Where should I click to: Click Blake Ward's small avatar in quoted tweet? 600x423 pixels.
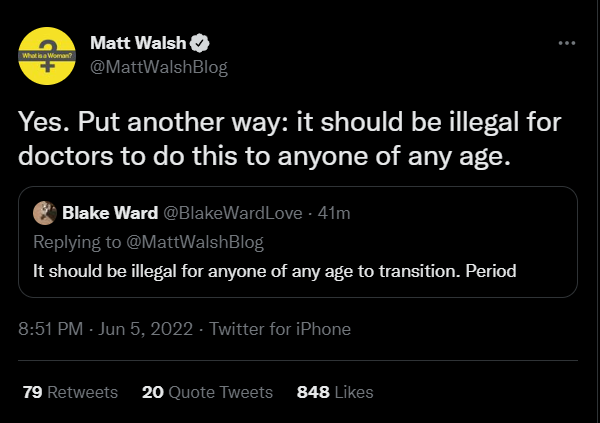[x=45, y=213]
